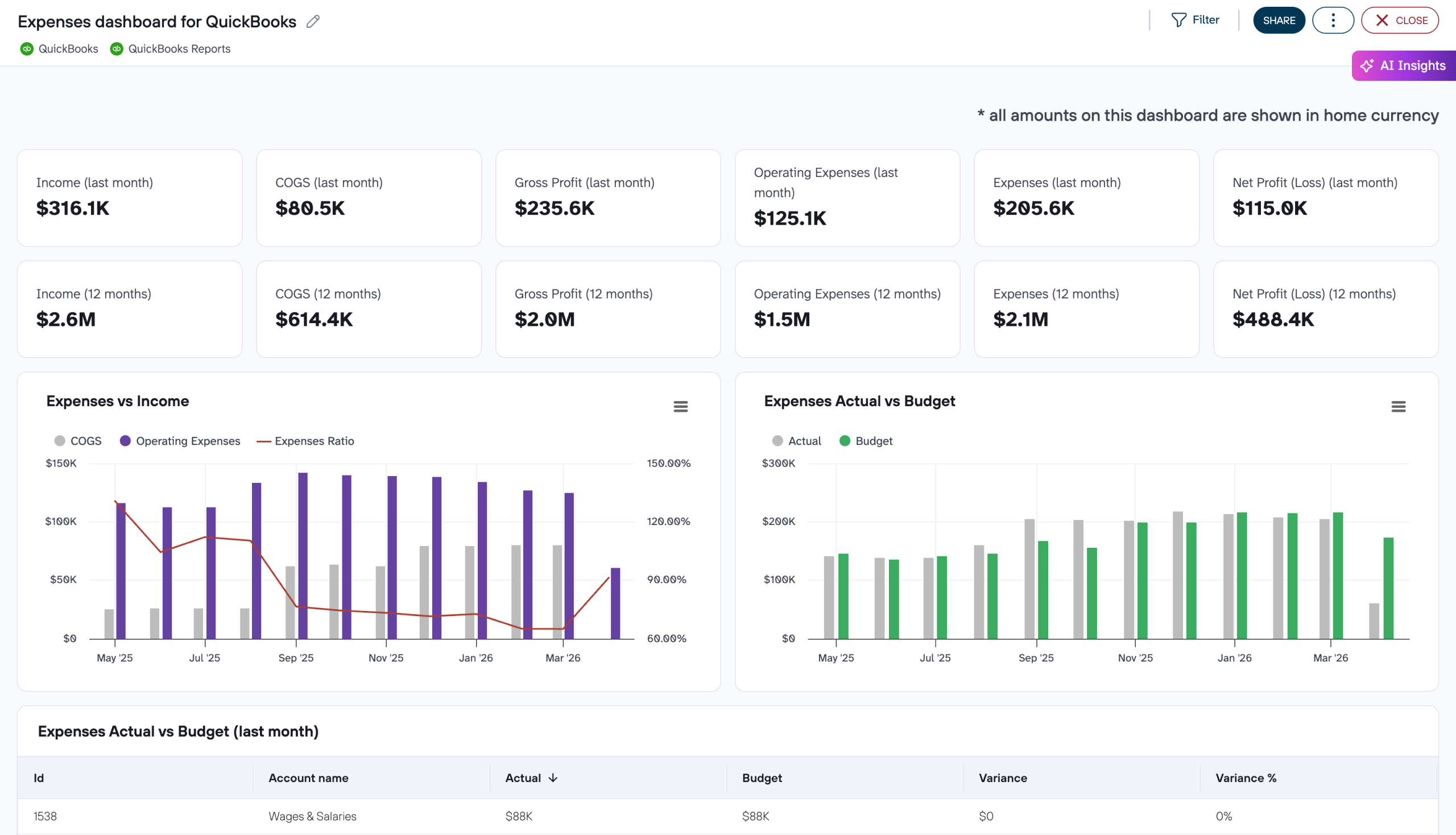Click the QuickBooks Reports source icon
Viewport: 1456px width, 835px height.
[x=117, y=49]
